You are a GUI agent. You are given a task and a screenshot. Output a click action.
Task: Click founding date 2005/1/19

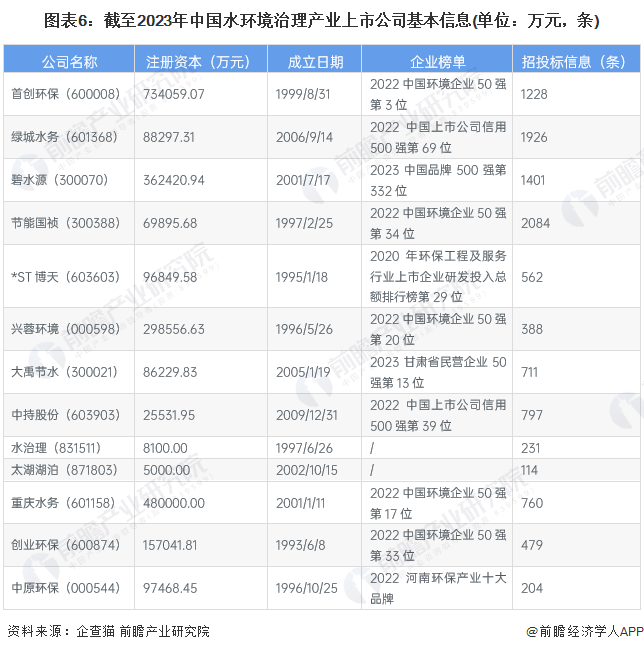[x=303, y=372]
